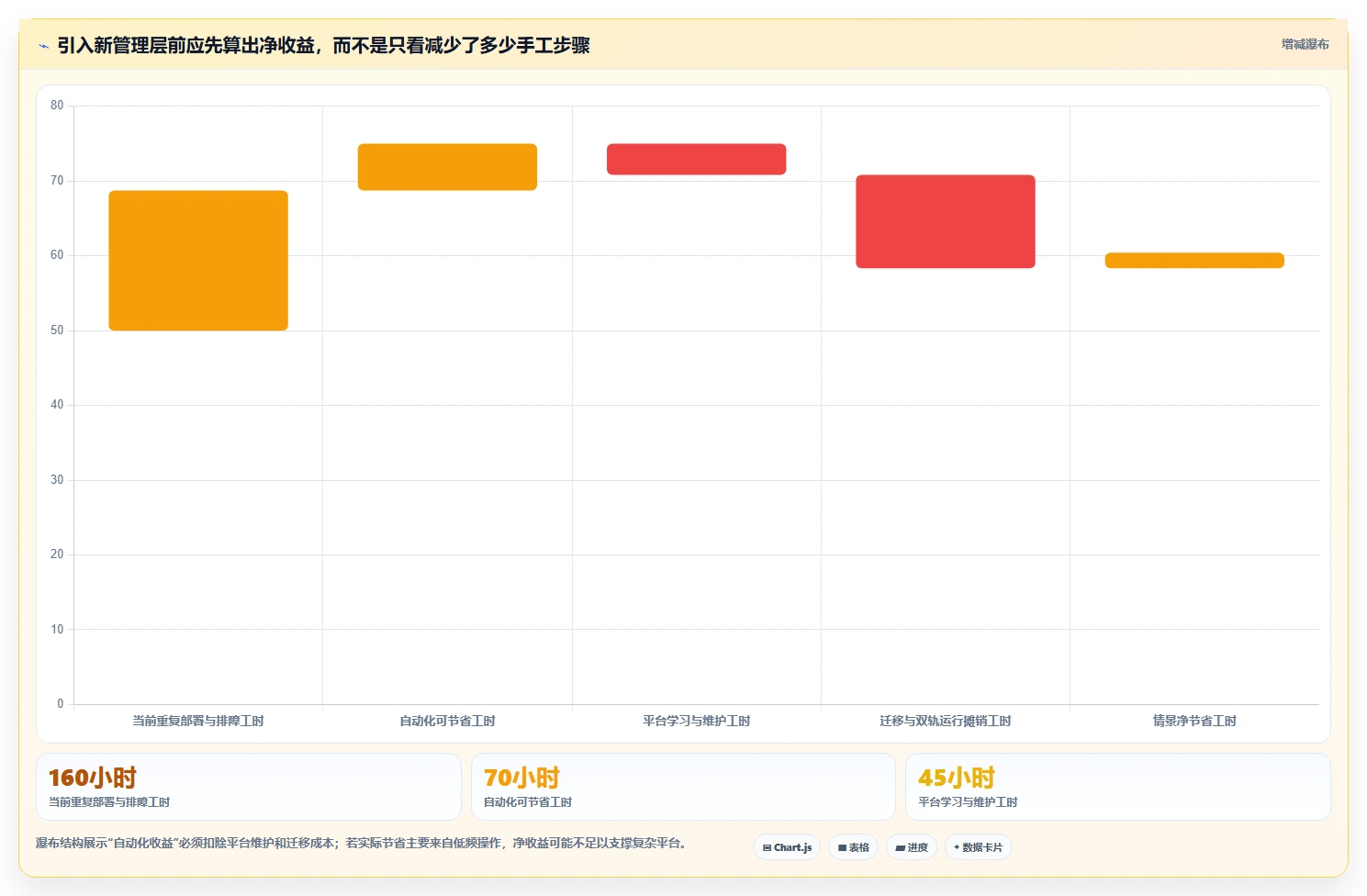The height and width of the screenshot is (896, 1367).
Task: Click the 增减瀑布 label in header
Action: click(x=1305, y=44)
